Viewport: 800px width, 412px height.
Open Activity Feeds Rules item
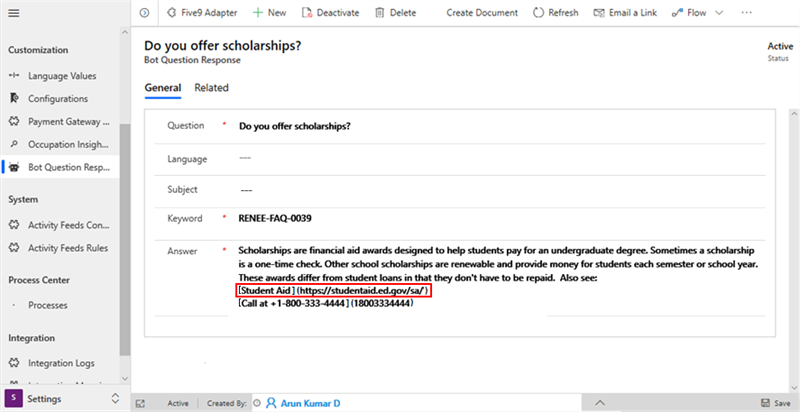click(x=68, y=247)
